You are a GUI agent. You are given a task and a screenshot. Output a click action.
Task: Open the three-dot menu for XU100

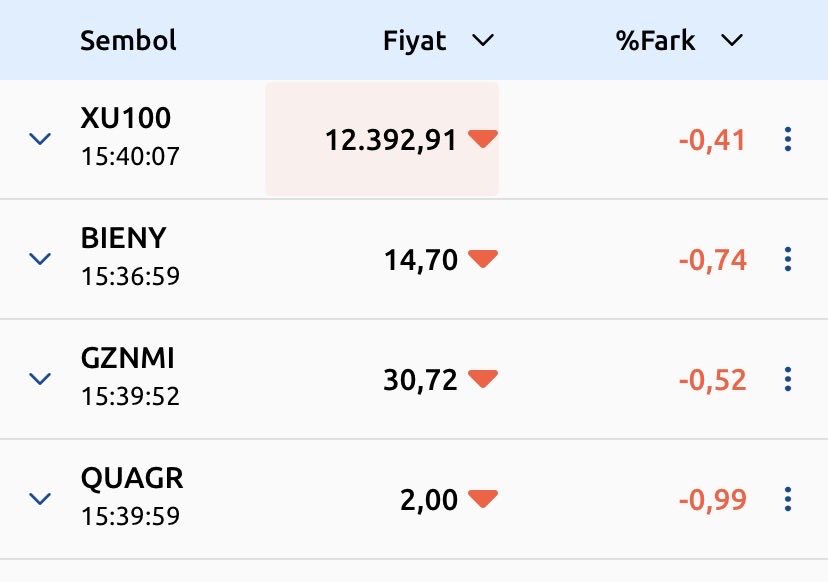click(787, 139)
